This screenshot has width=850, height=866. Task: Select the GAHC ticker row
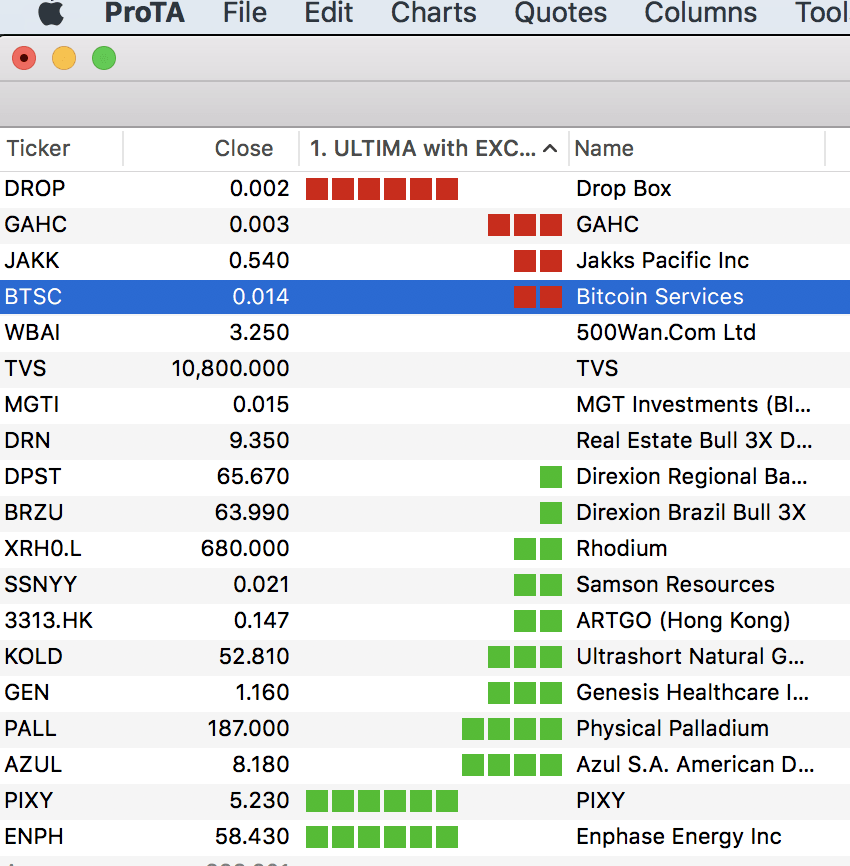[36, 225]
